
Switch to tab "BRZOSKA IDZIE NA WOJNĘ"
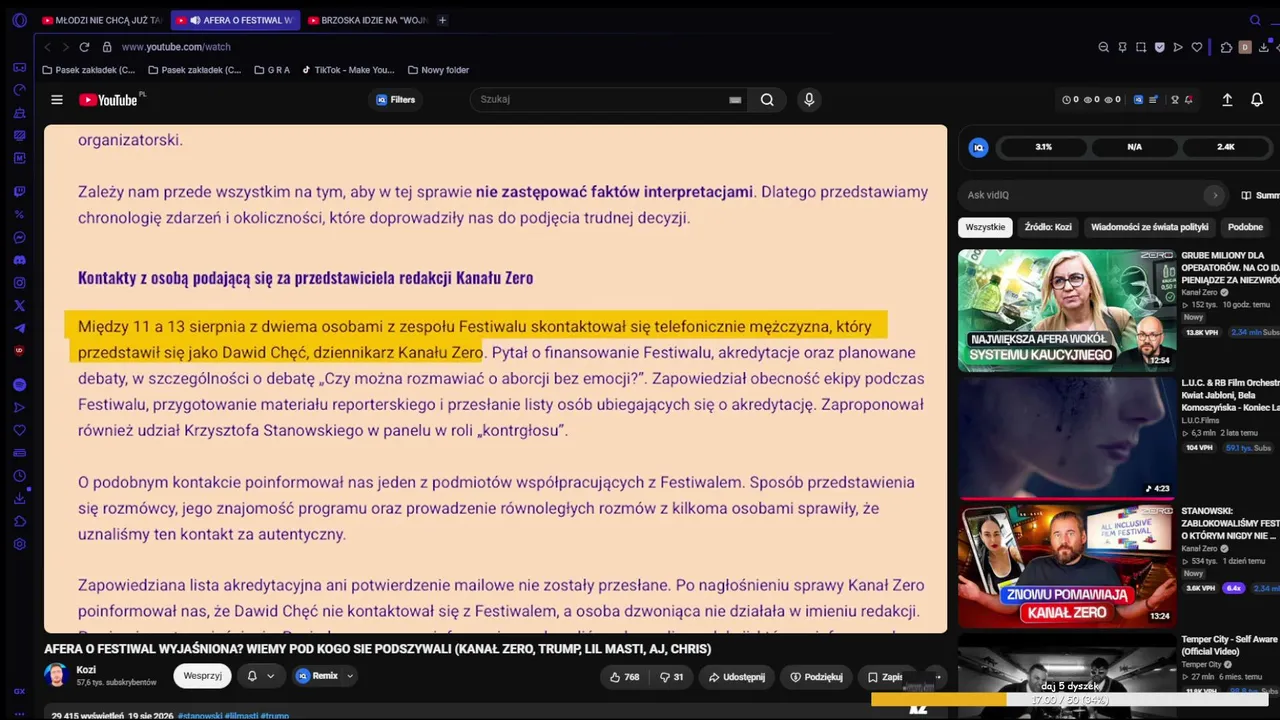tap(367, 20)
